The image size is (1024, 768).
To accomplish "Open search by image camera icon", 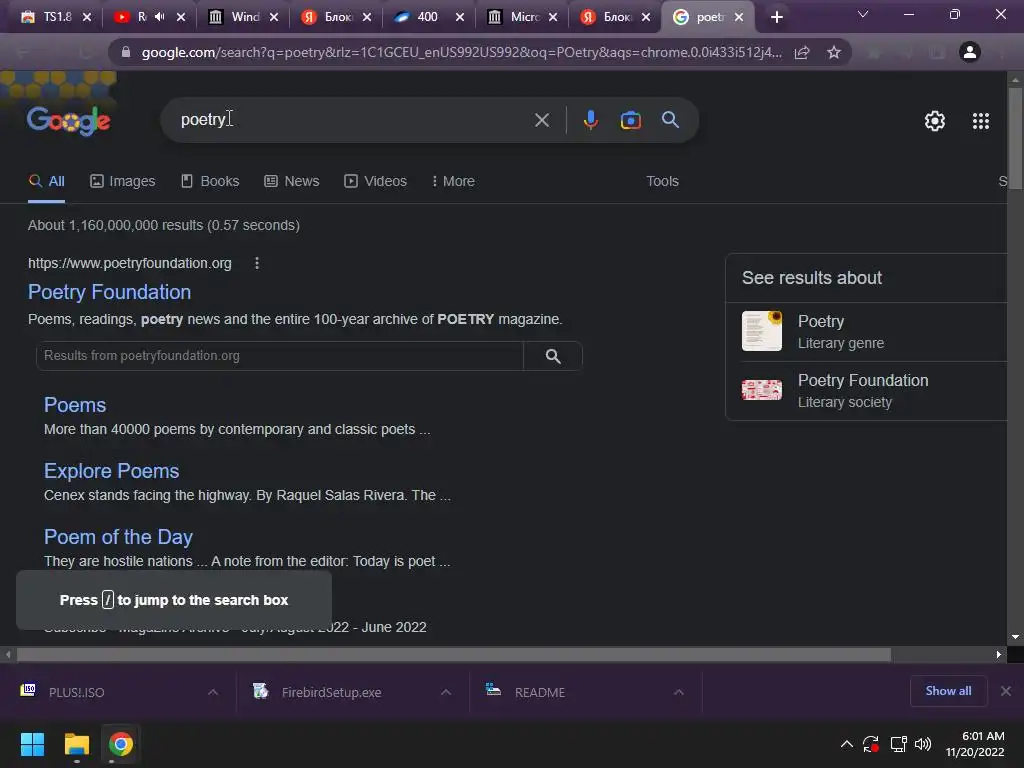I will tap(630, 120).
